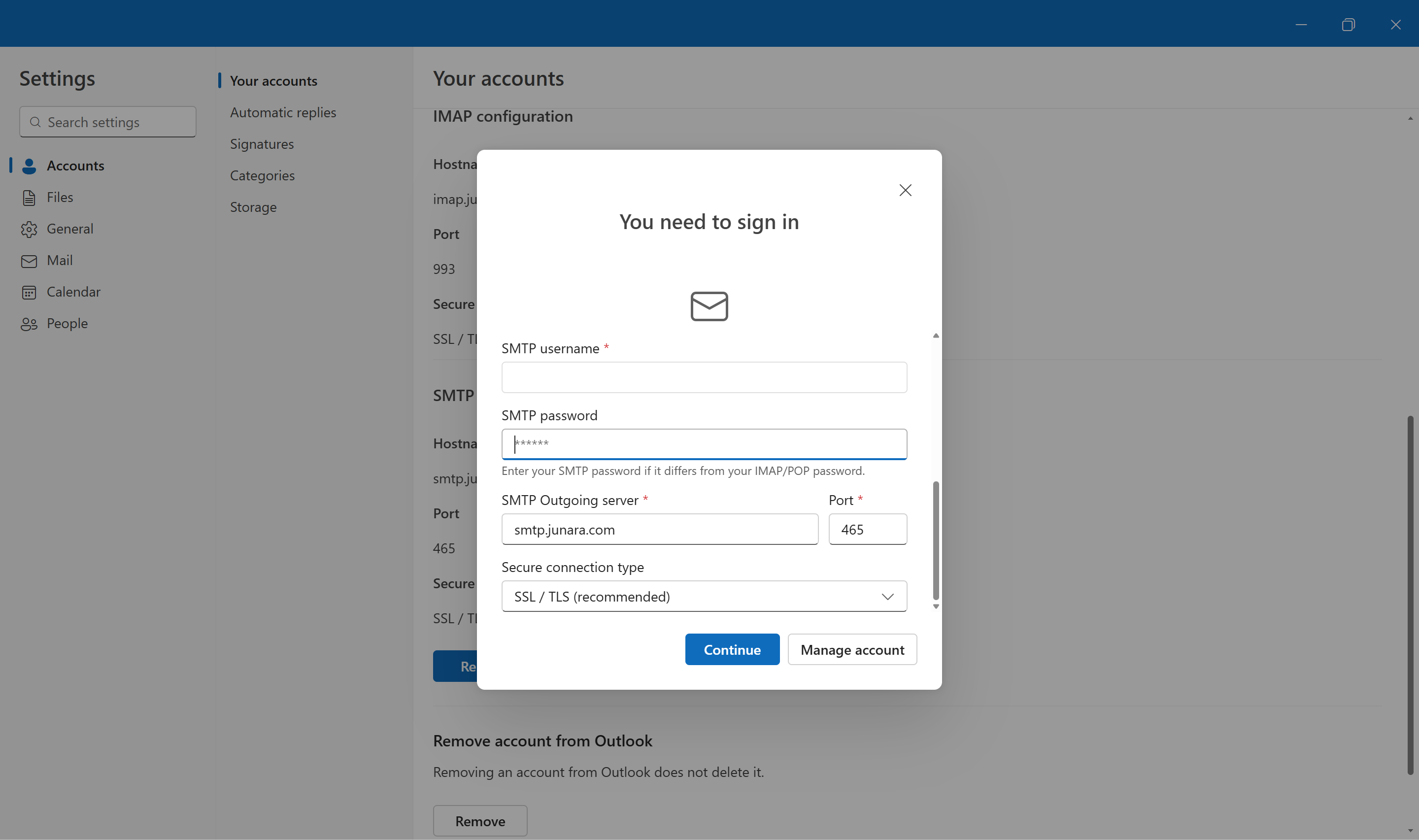
Task: Open the General gear icon
Action: [29, 229]
